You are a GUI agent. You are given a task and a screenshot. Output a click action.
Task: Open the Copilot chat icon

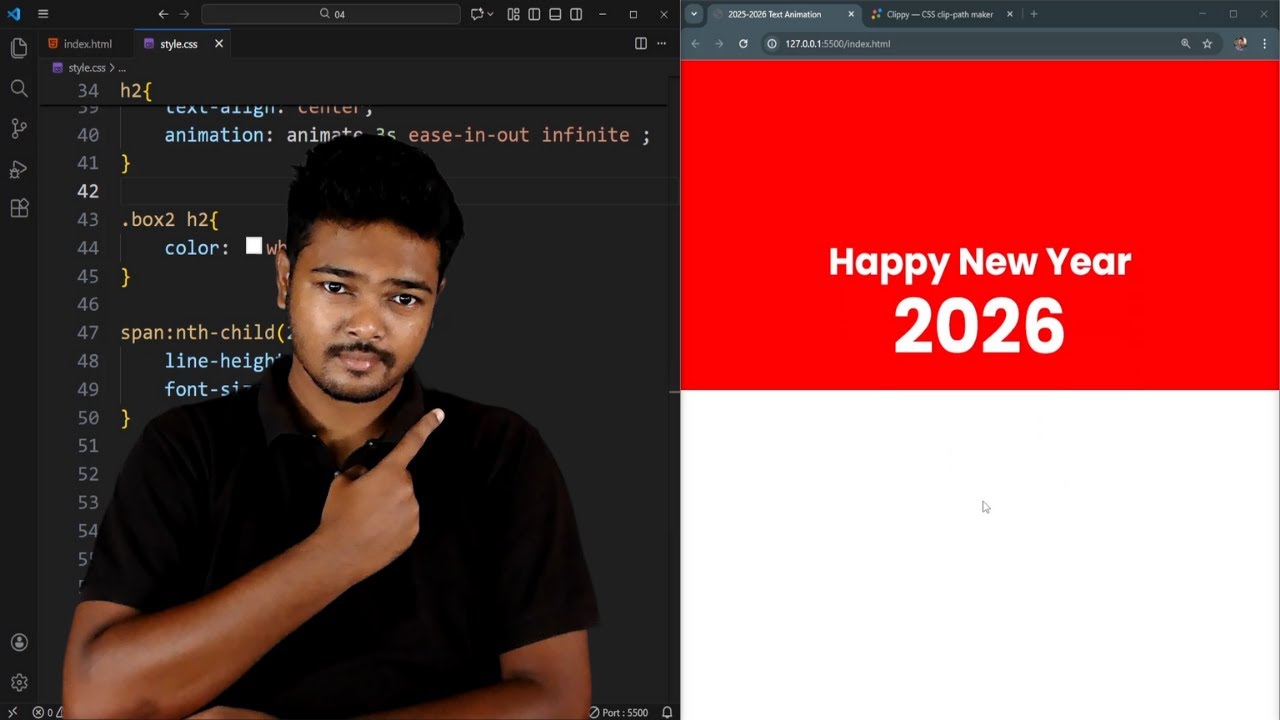click(477, 14)
